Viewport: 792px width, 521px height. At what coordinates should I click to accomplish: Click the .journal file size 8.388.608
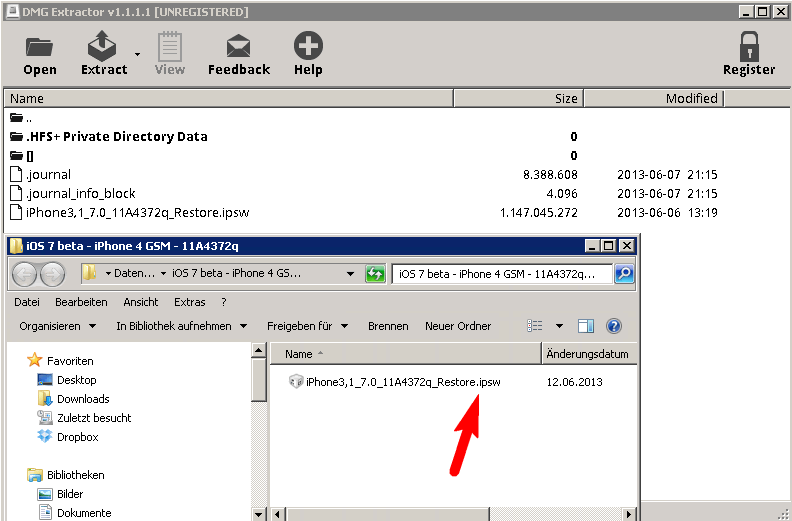click(x=550, y=175)
